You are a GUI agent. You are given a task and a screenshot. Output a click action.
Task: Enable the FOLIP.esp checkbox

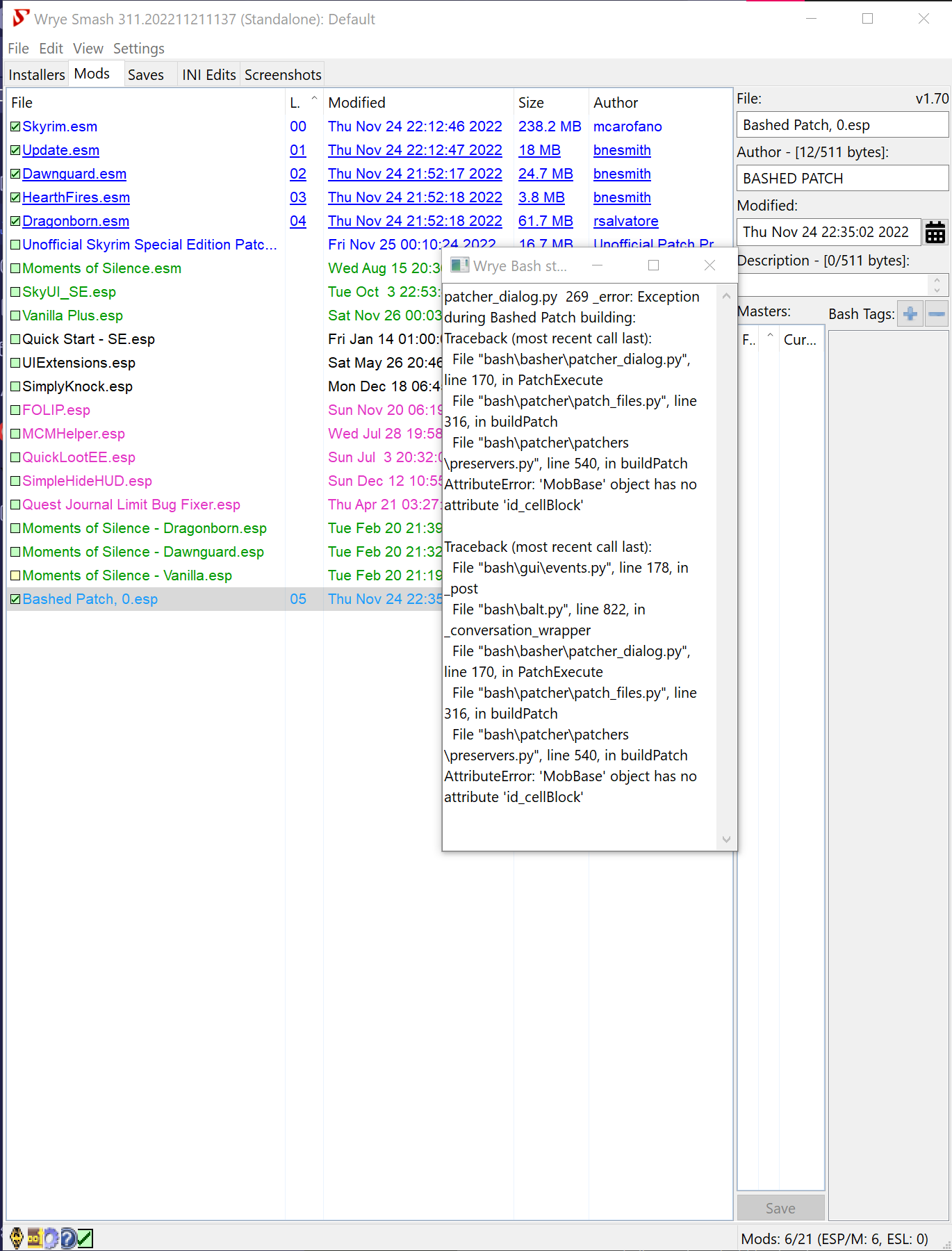(x=15, y=410)
